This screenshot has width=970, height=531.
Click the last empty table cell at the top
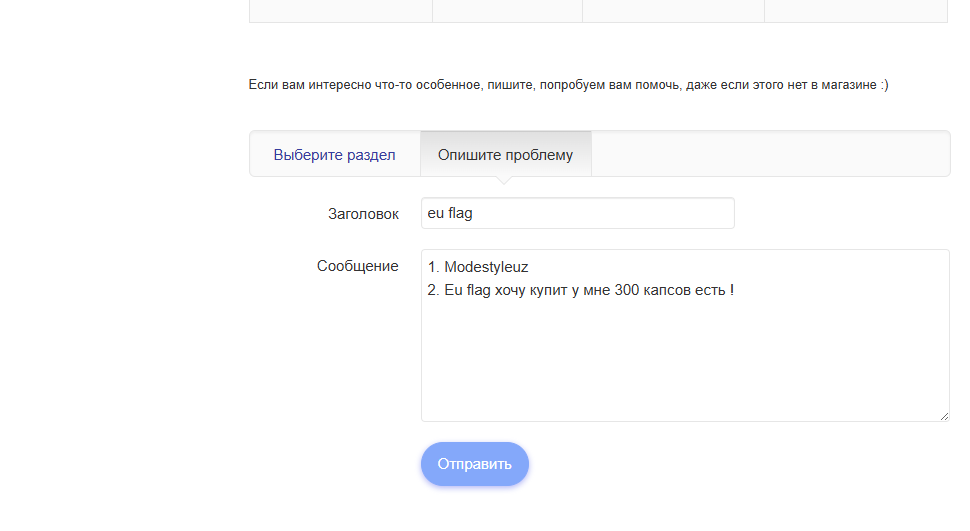coord(856,10)
